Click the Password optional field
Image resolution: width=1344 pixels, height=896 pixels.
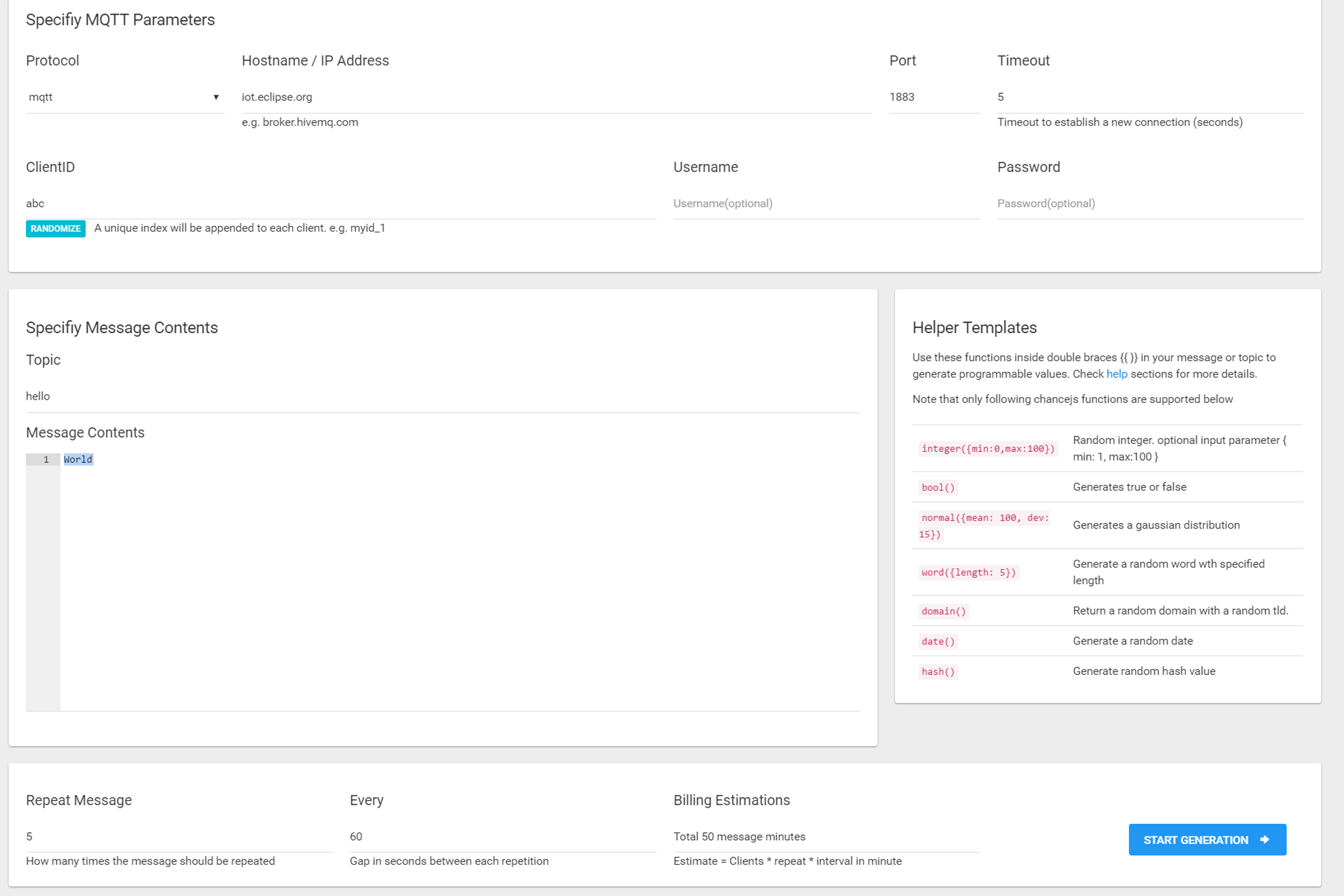(x=1149, y=204)
